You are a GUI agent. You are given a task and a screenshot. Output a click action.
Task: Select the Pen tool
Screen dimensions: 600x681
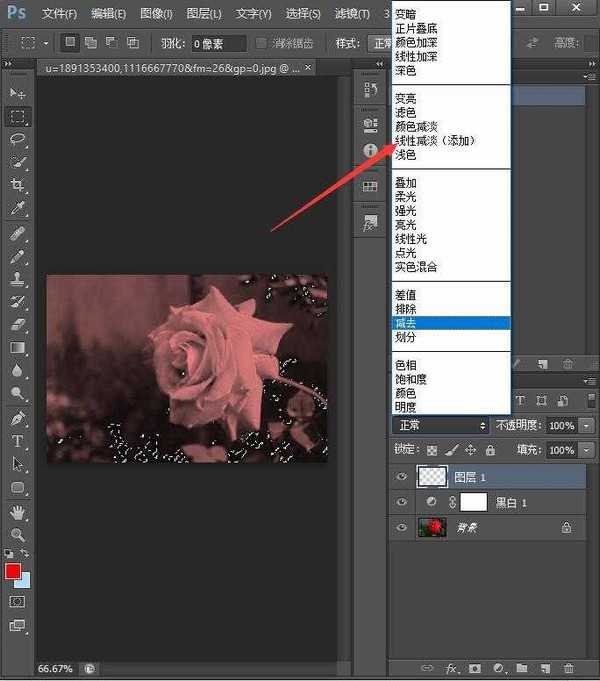point(18,418)
